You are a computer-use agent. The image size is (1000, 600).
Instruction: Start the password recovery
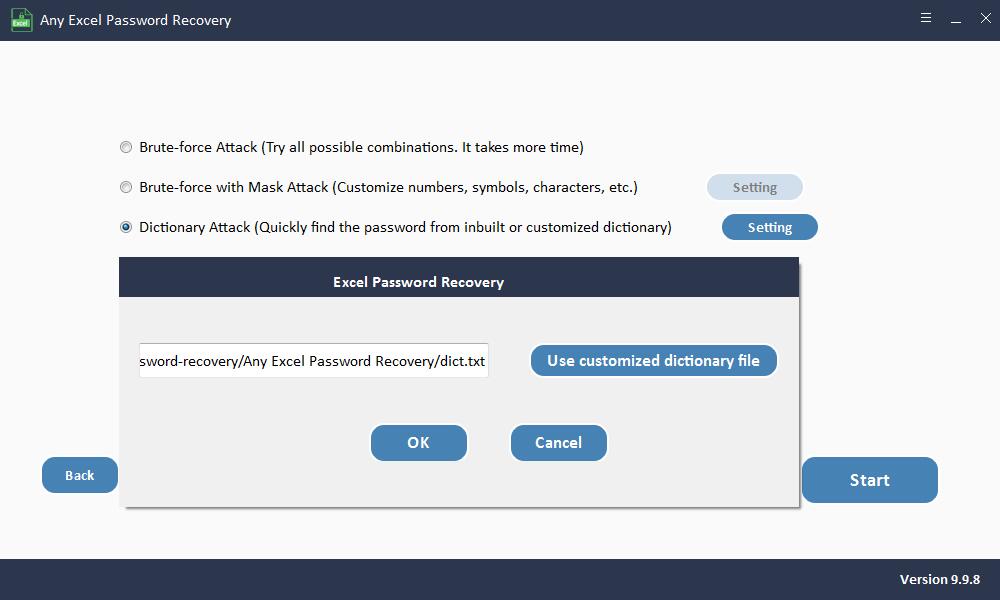(869, 481)
